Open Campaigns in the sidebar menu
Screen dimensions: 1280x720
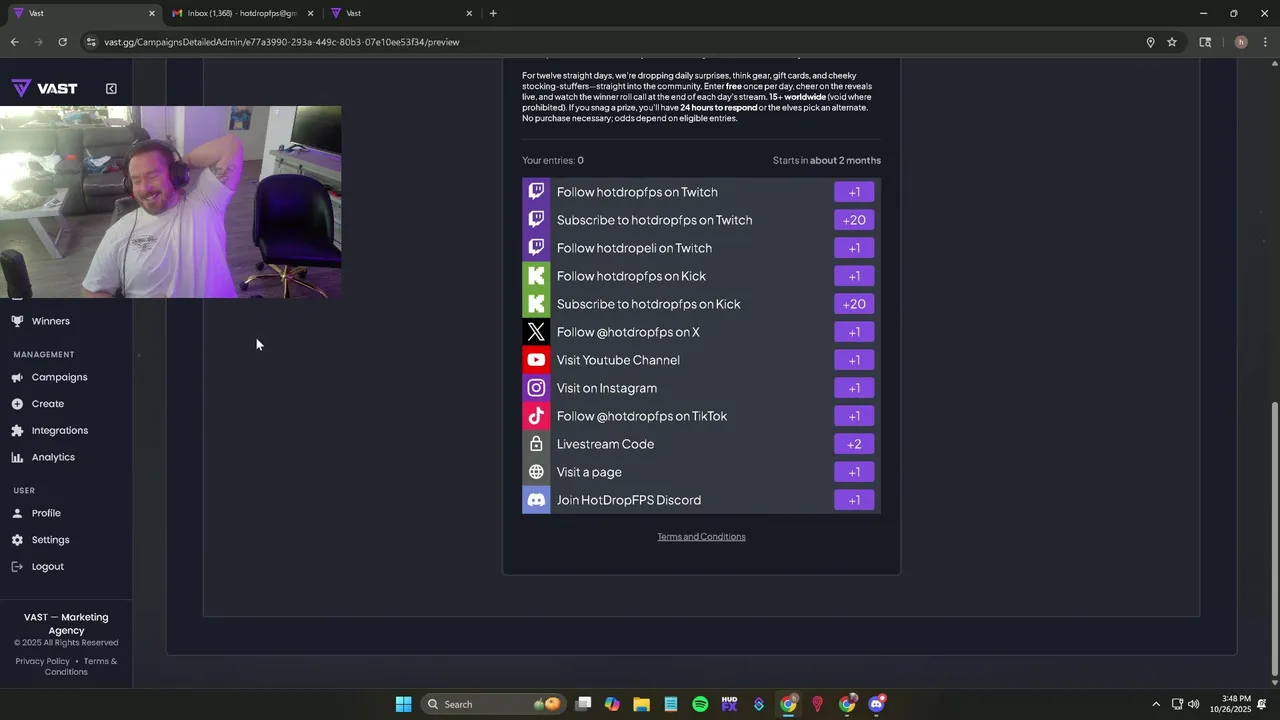[x=59, y=377]
